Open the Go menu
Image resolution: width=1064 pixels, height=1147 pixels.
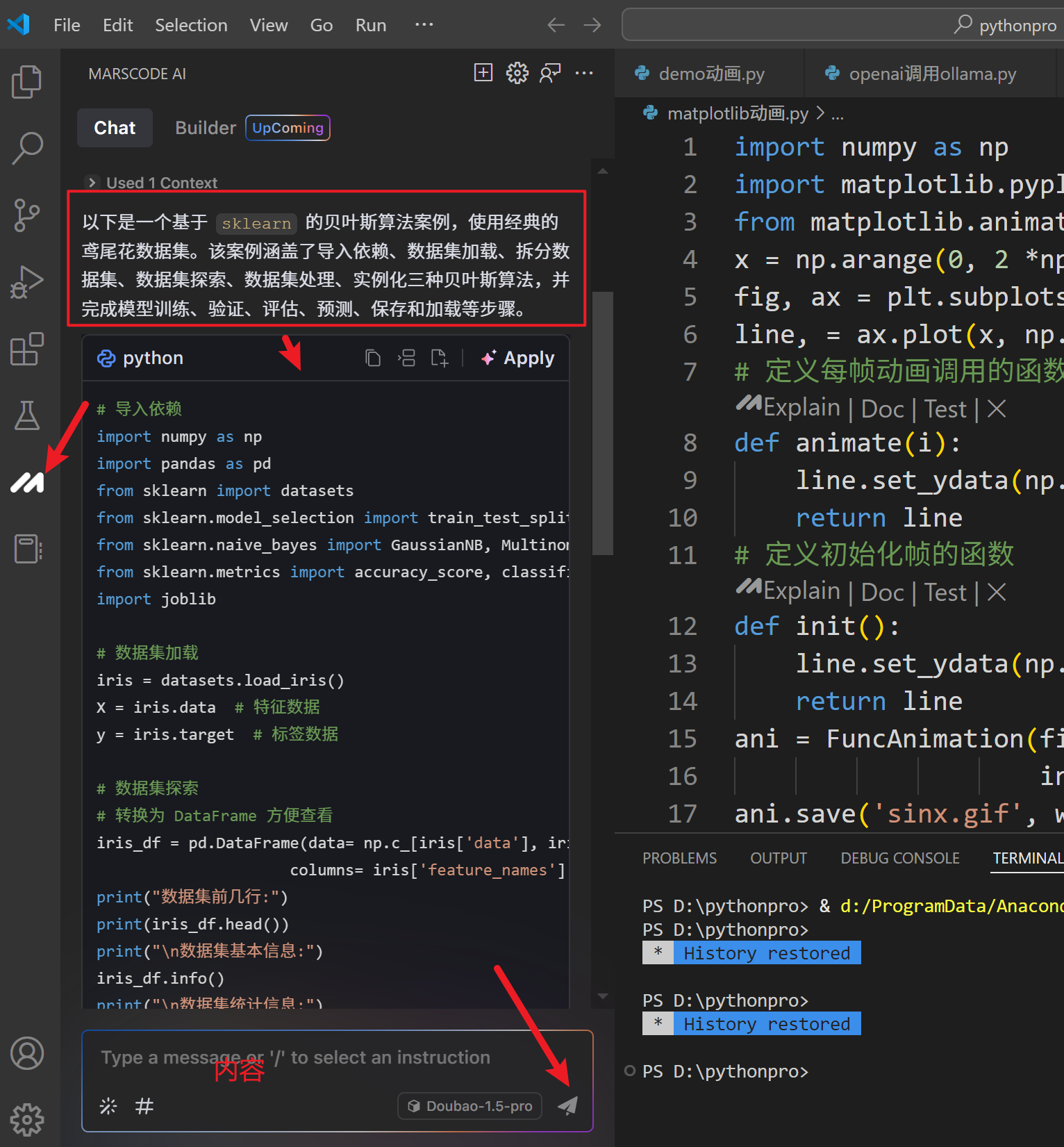(322, 25)
